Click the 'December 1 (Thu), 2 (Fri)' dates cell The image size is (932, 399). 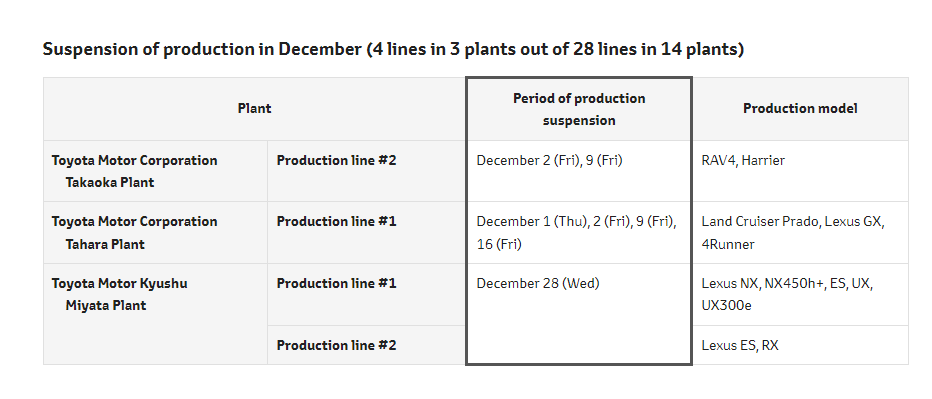pyautogui.click(x=579, y=233)
